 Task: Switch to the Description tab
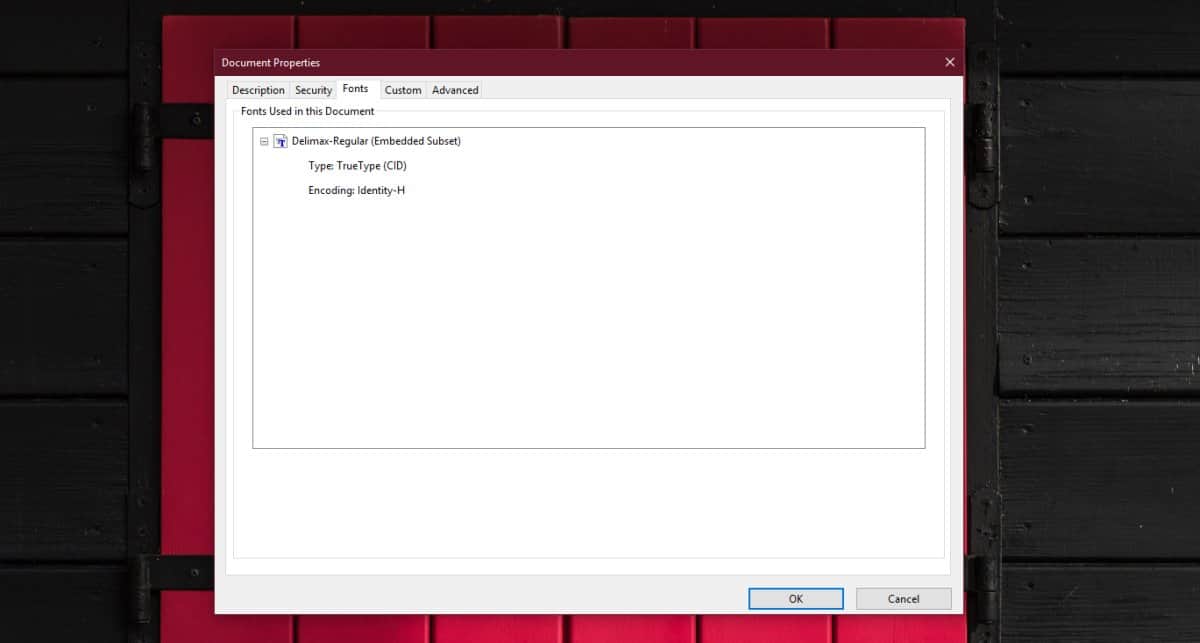(x=258, y=90)
